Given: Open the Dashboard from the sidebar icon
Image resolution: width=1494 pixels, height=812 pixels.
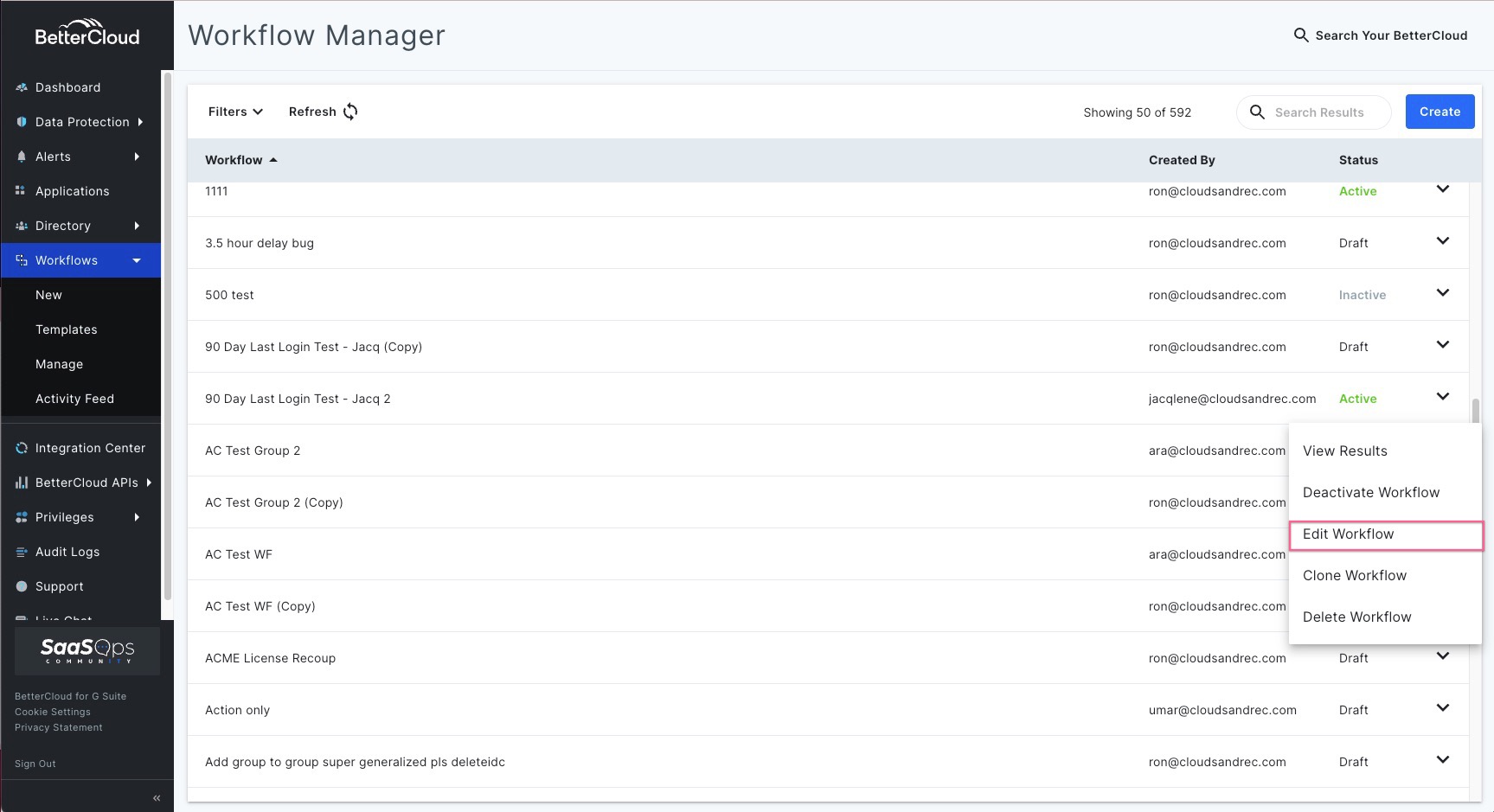Looking at the screenshot, I should [x=22, y=87].
